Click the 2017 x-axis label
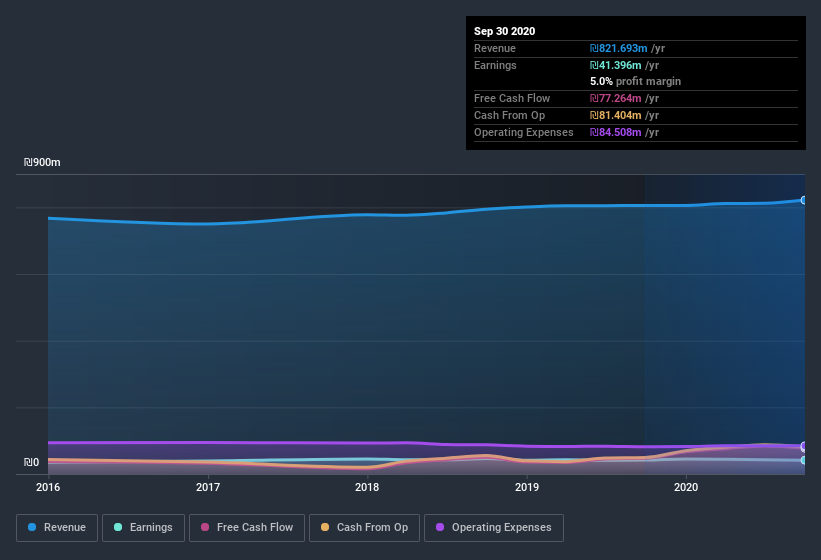This screenshot has height=560, width=821. click(x=208, y=487)
